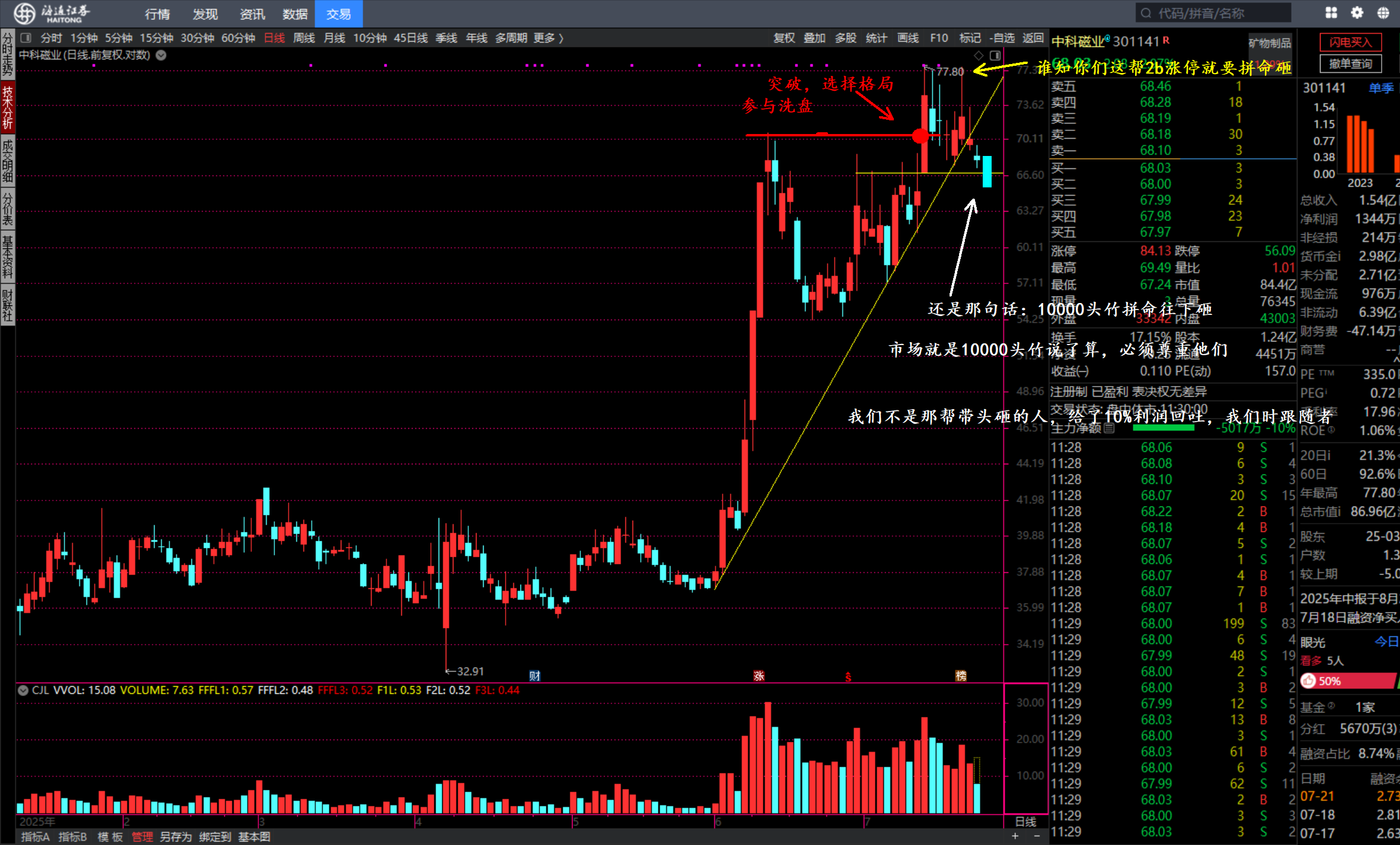Click the 财 financial event marker

coord(535,675)
